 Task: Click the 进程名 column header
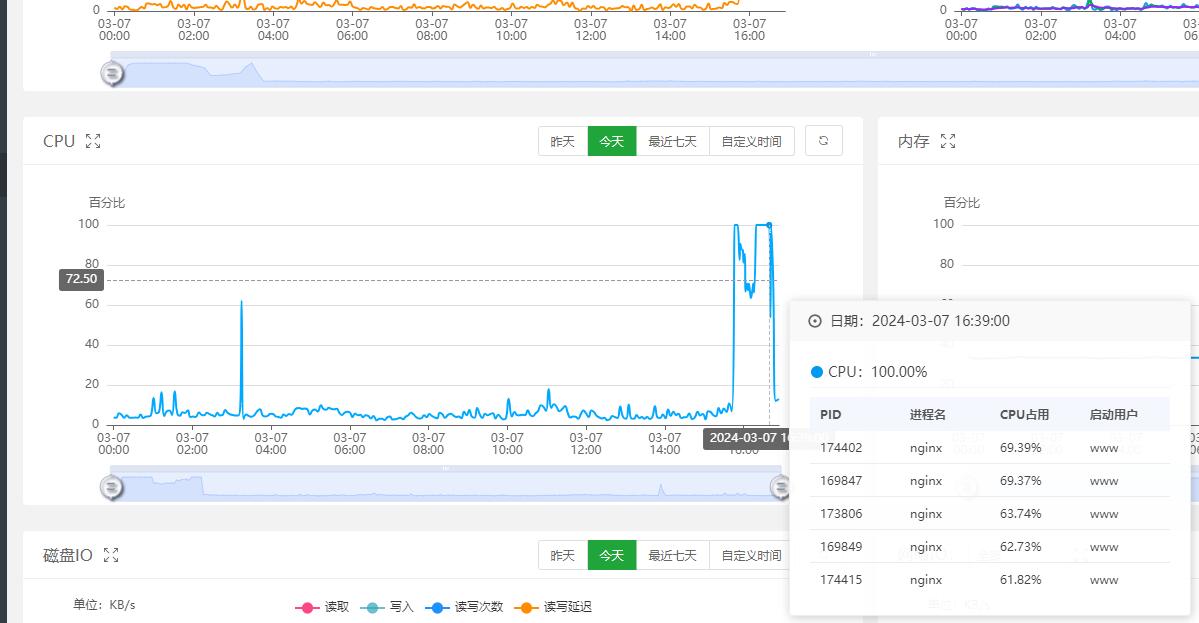928,415
